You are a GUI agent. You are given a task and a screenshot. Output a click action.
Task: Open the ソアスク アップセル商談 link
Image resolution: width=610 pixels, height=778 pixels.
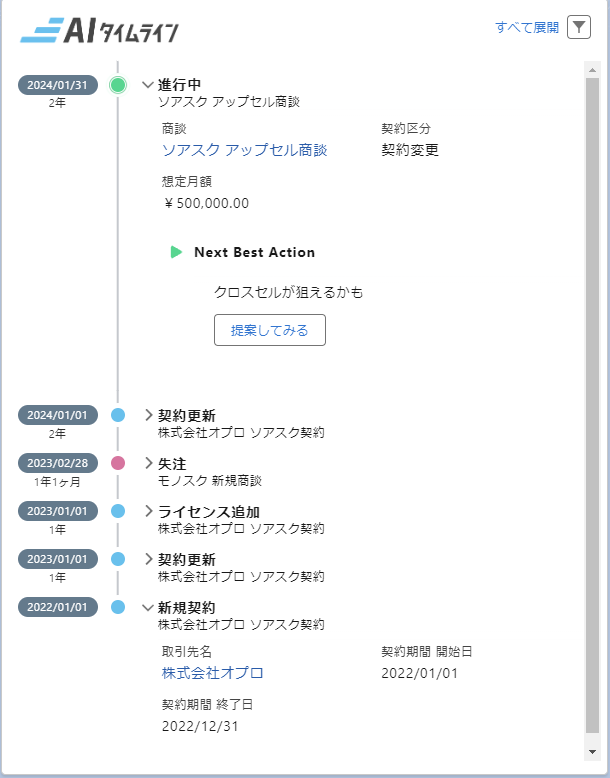click(x=244, y=150)
